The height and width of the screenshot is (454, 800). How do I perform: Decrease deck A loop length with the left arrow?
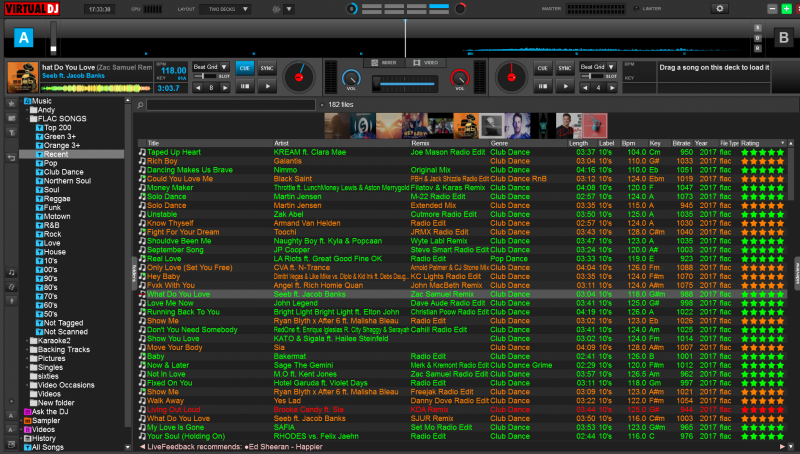[x=198, y=88]
